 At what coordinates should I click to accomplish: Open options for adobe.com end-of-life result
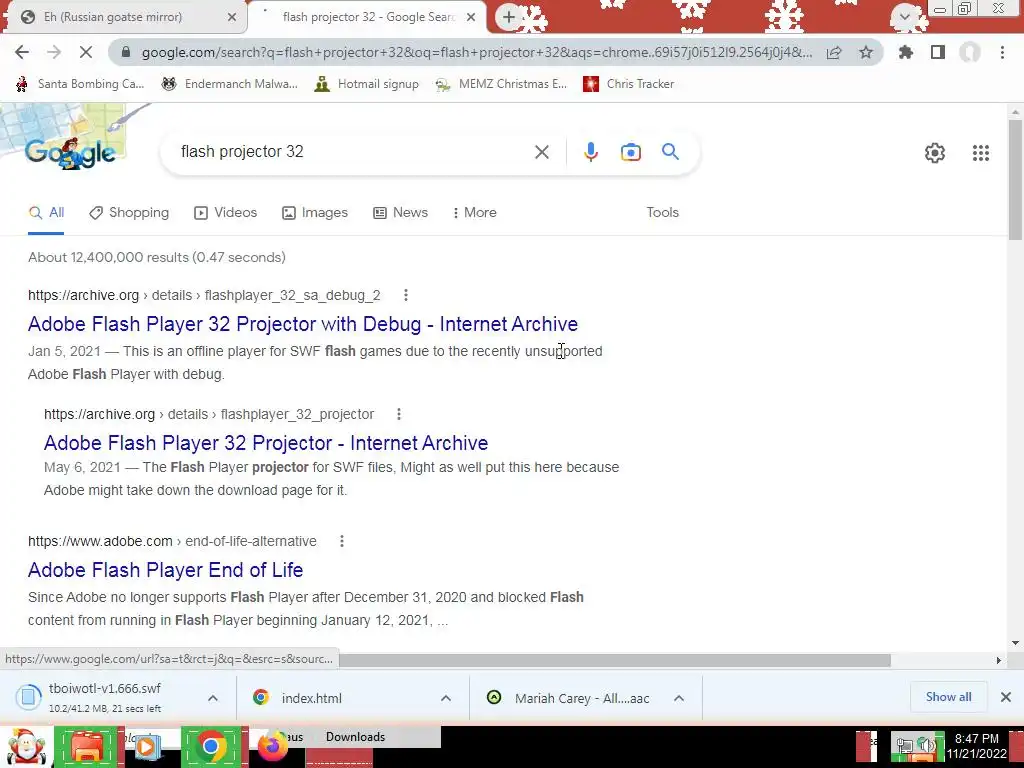pos(342,541)
